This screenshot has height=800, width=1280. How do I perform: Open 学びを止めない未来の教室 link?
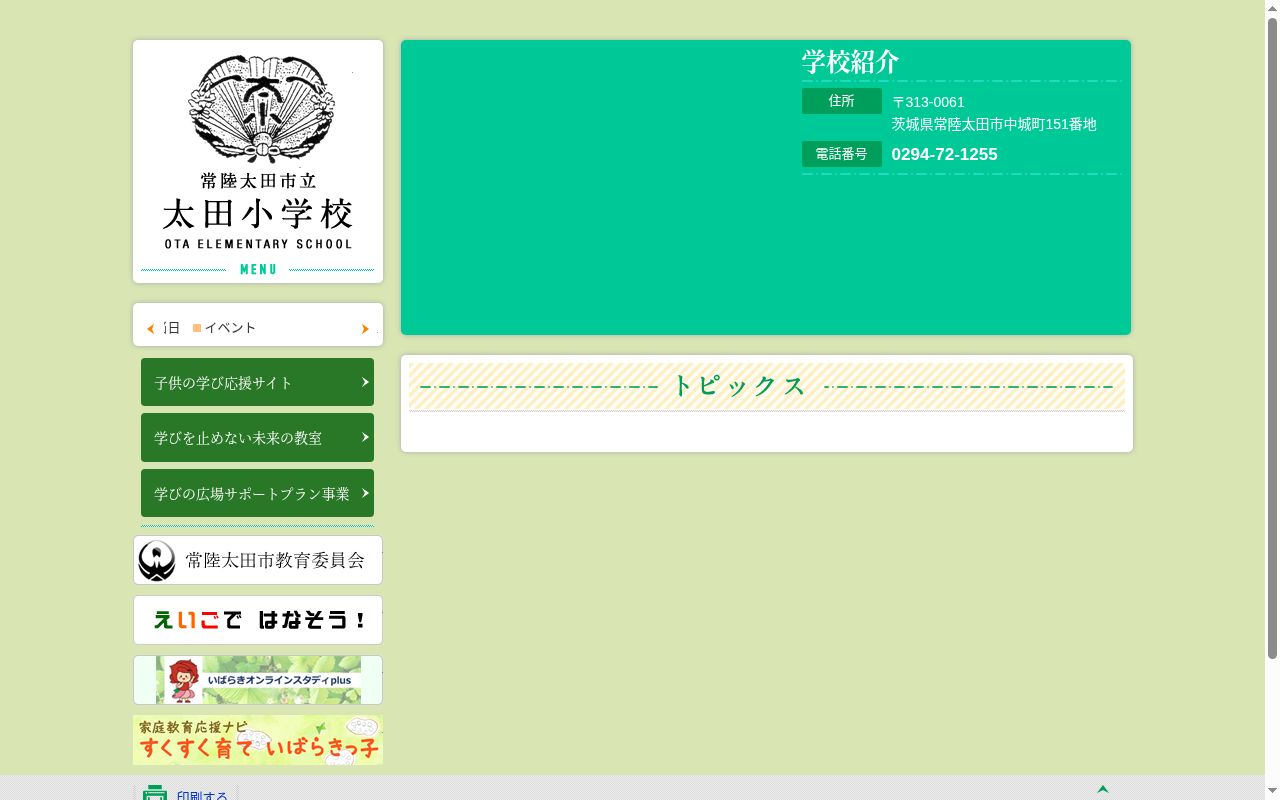257,437
